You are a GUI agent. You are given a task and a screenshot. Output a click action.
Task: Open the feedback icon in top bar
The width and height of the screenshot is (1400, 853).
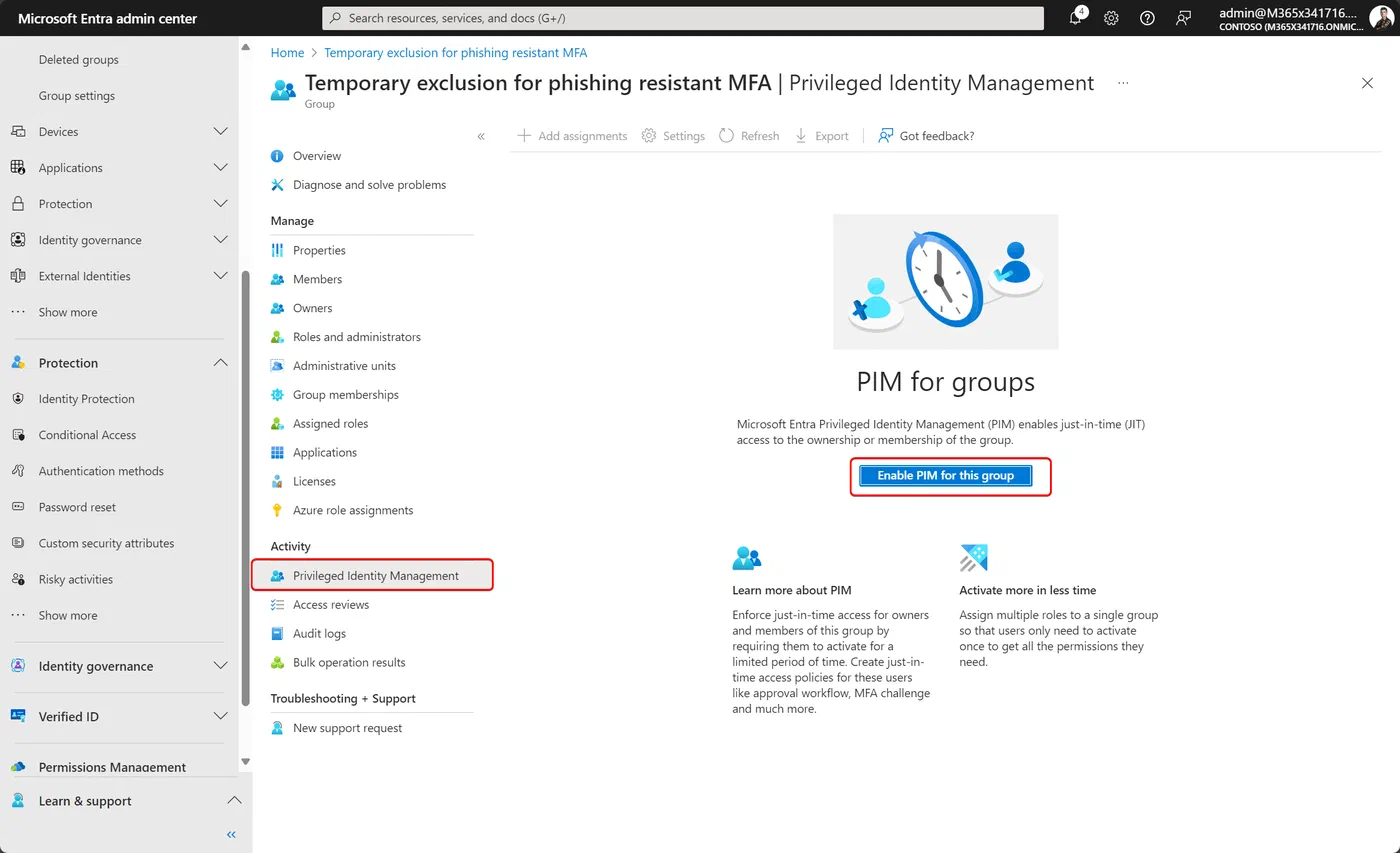pos(1184,18)
